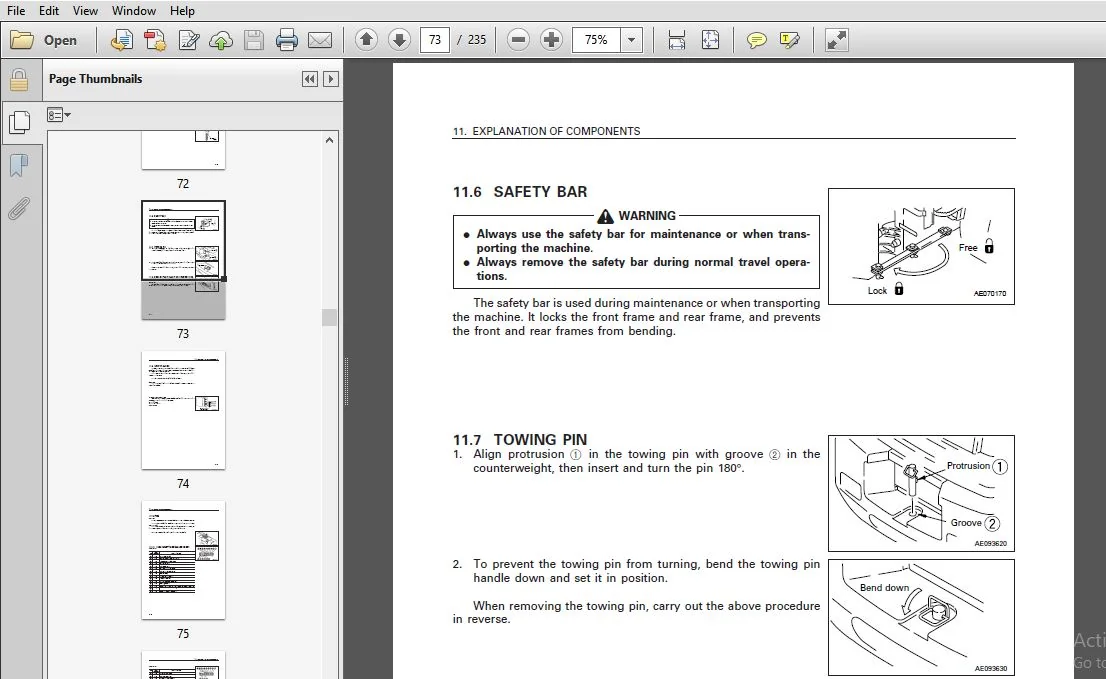Viewport: 1106px width, 679px height.
Task: Click the Add sticky note comment icon
Action: click(x=756, y=40)
